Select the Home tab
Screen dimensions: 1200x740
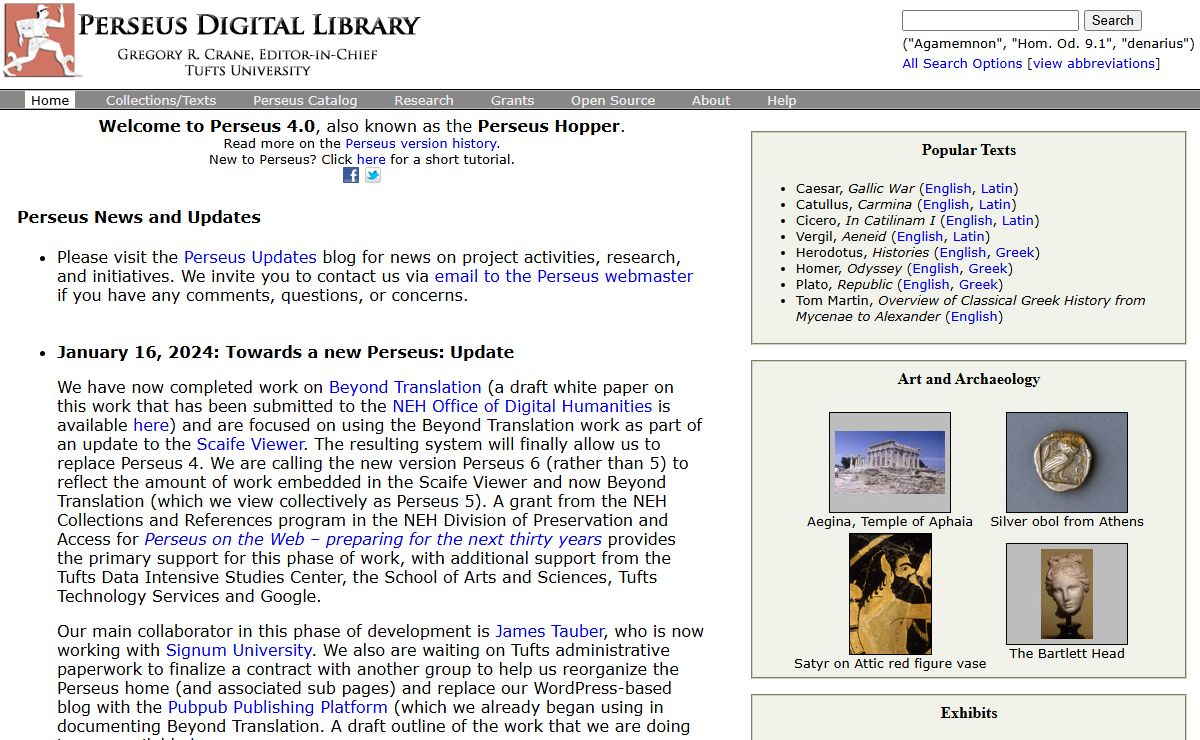coord(50,100)
